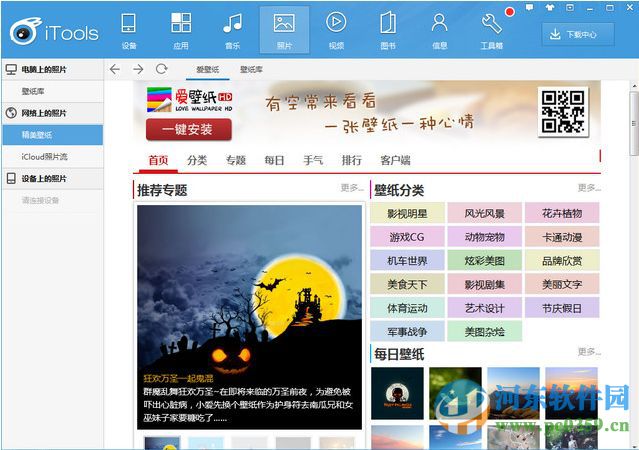Open the 机车世界 wallpaper category
This screenshot has width=639, height=450.
408,260
